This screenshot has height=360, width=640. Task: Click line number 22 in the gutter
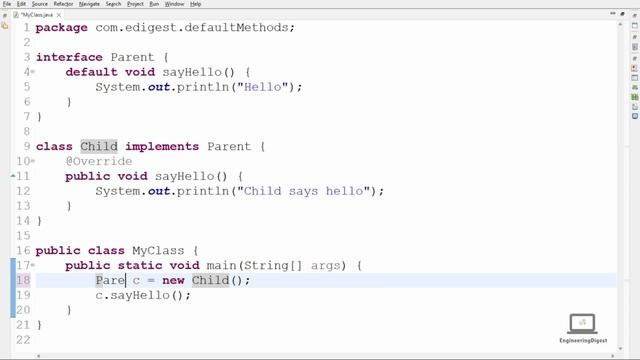pos(23,340)
